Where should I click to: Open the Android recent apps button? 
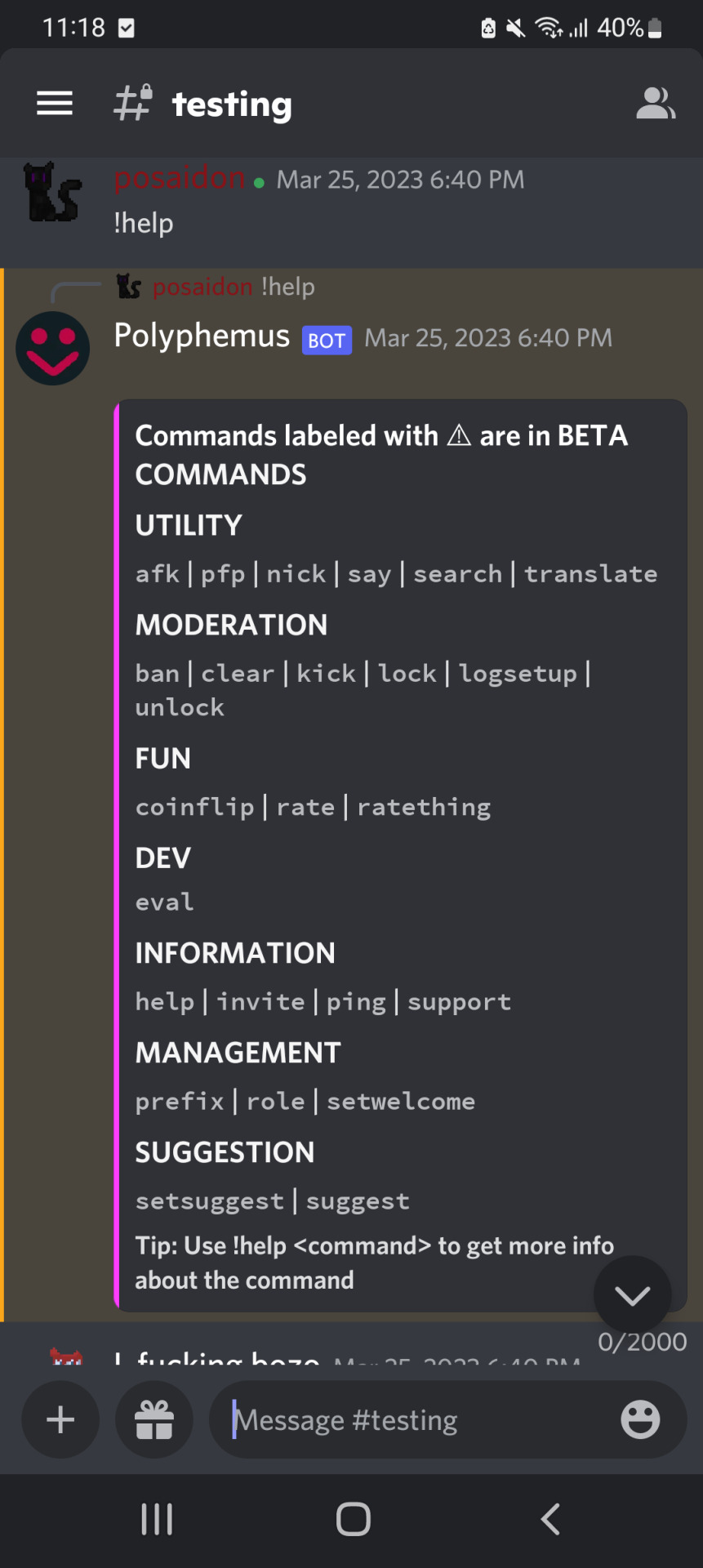[157, 1519]
